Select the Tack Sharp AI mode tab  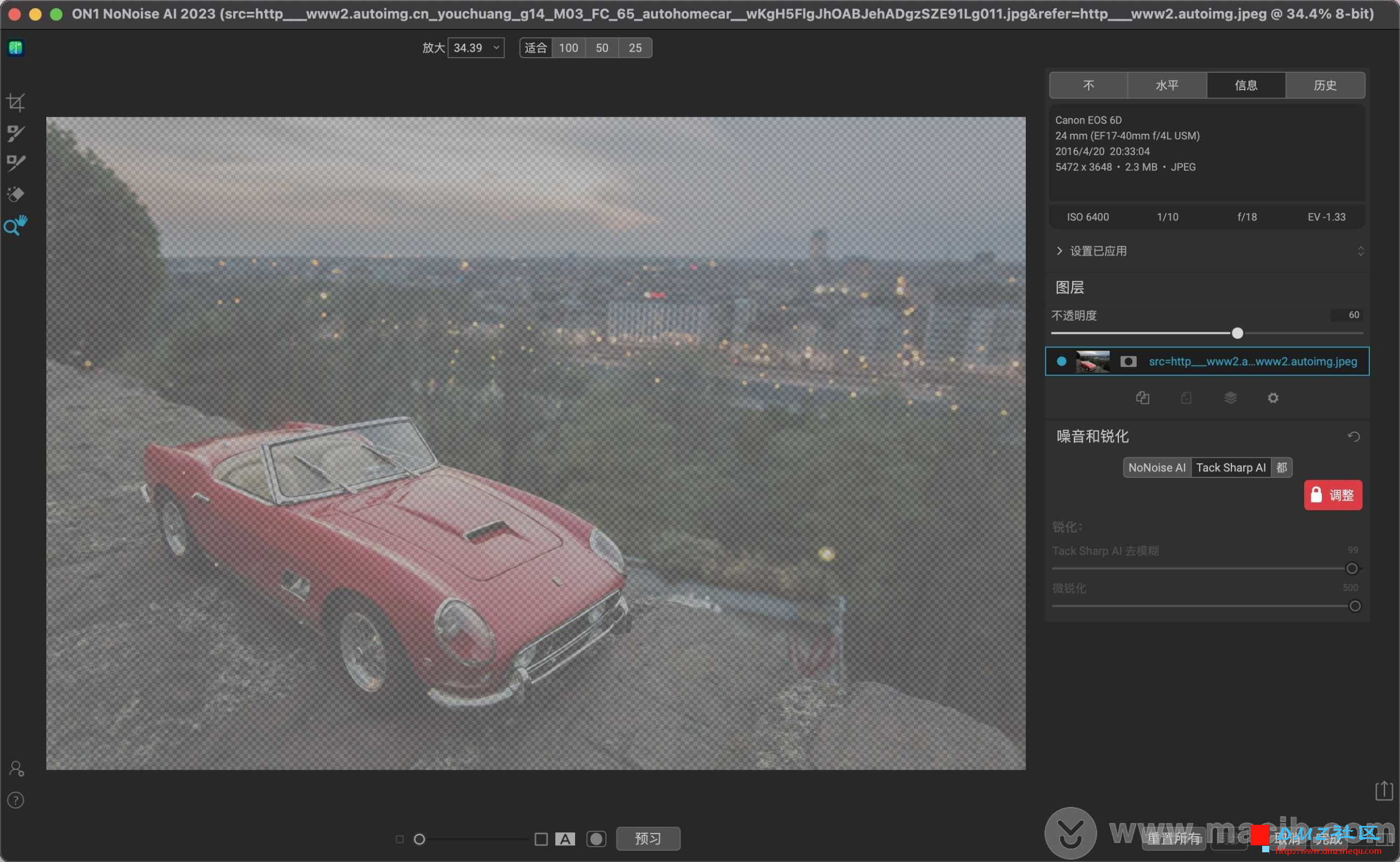click(x=1231, y=468)
